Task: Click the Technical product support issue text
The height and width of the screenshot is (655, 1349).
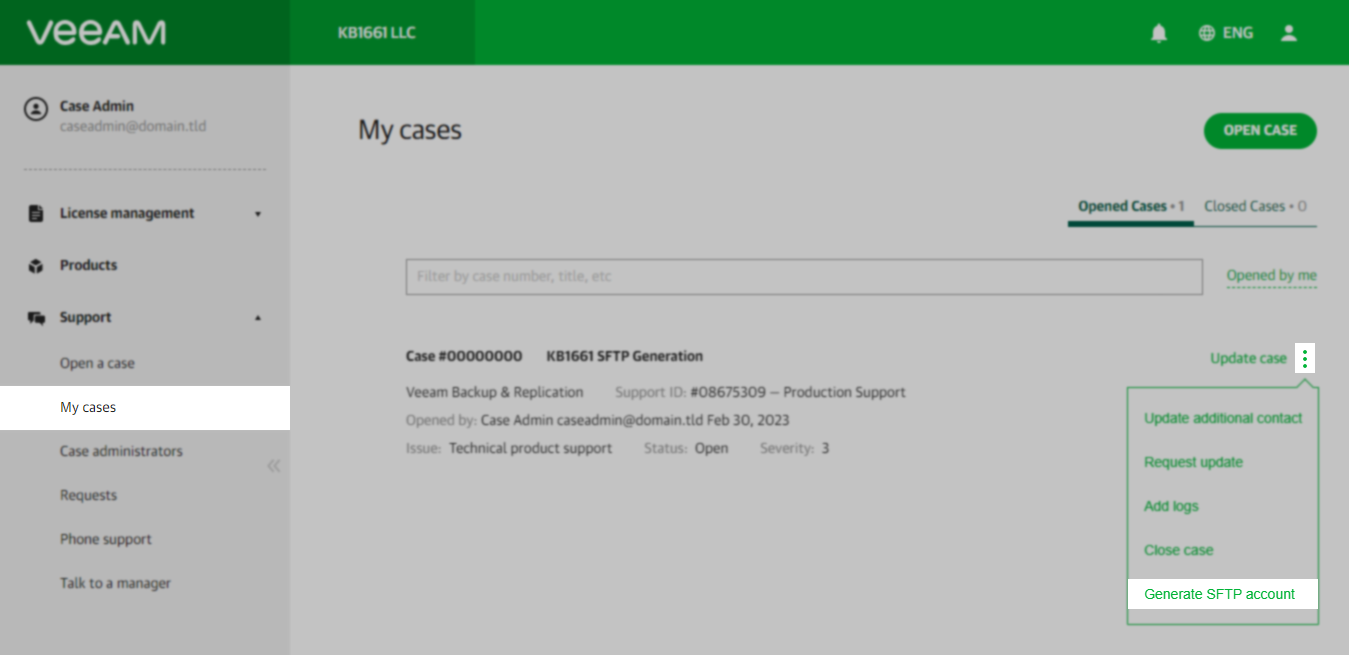Action: pyautogui.click(x=530, y=448)
